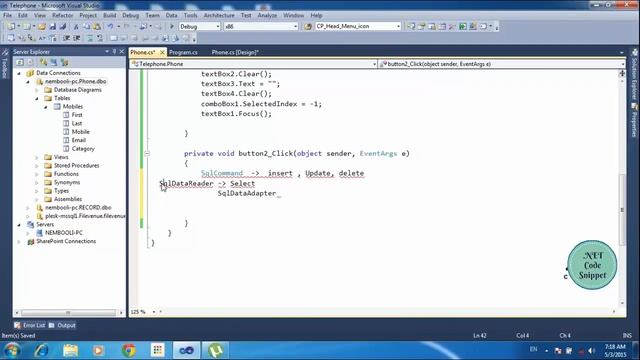Open uTorrent from the taskbar
This screenshot has height=360, width=640.
215,350
